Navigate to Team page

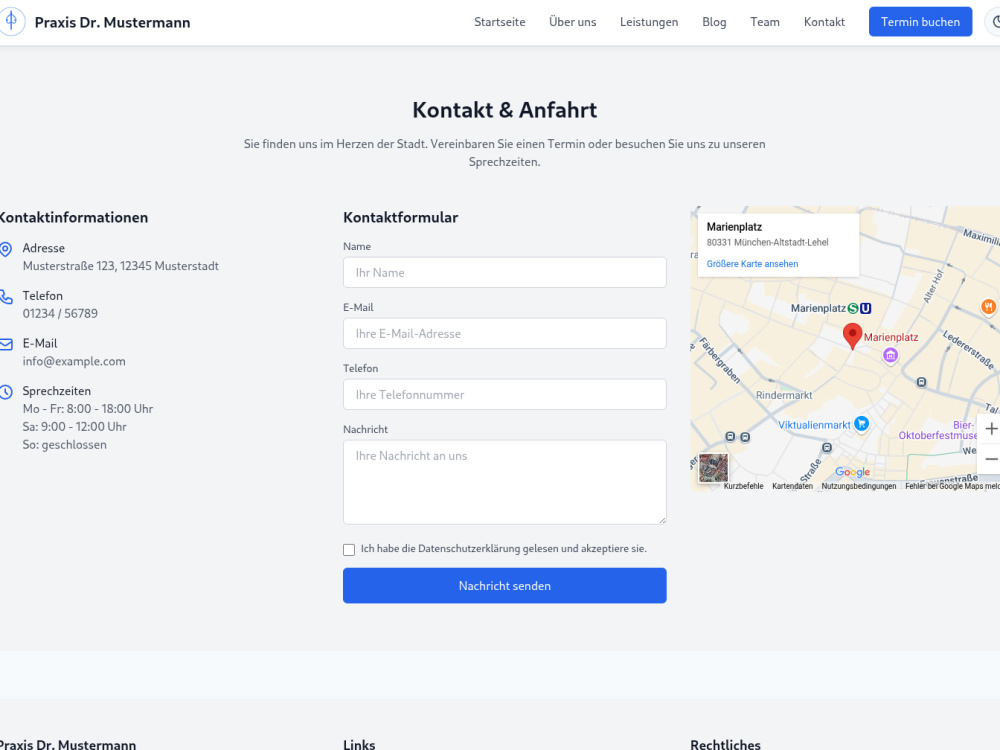(x=765, y=22)
